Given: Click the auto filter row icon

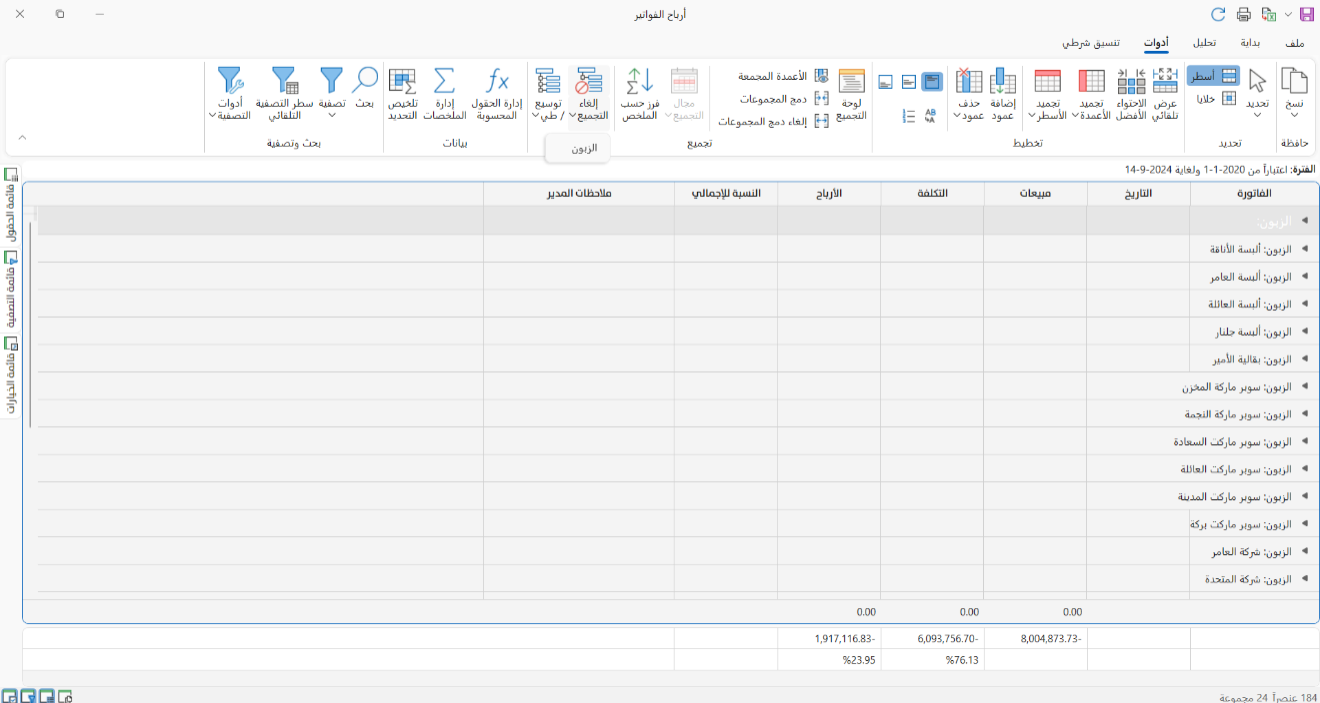Looking at the screenshot, I should point(284,82).
